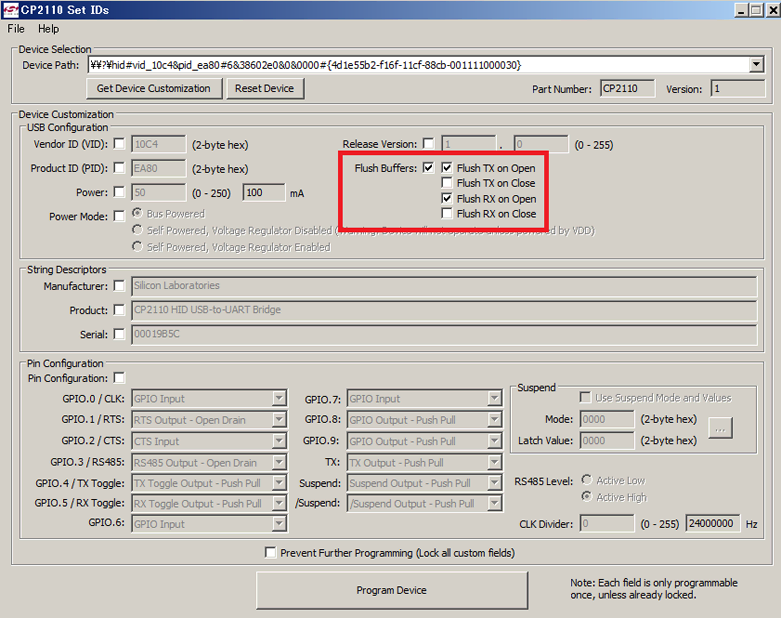The width and height of the screenshot is (781, 618).
Task: Select Self Powered, Voltage Regulator Disabled
Action: point(137,230)
